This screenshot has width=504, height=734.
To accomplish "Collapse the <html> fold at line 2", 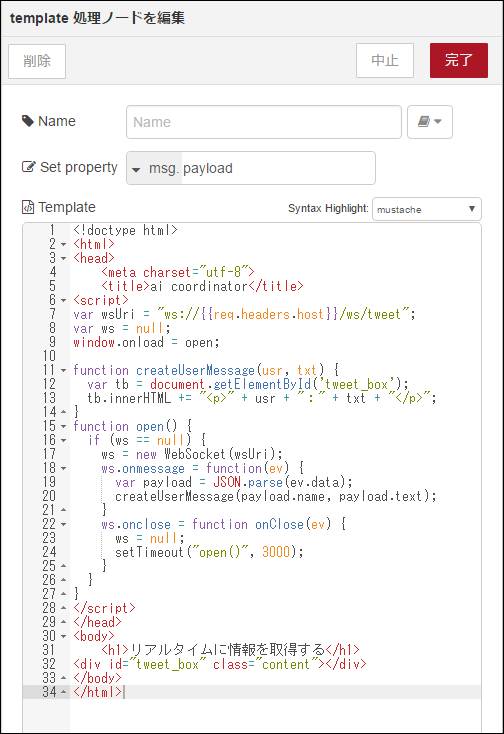I will tap(64, 244).
